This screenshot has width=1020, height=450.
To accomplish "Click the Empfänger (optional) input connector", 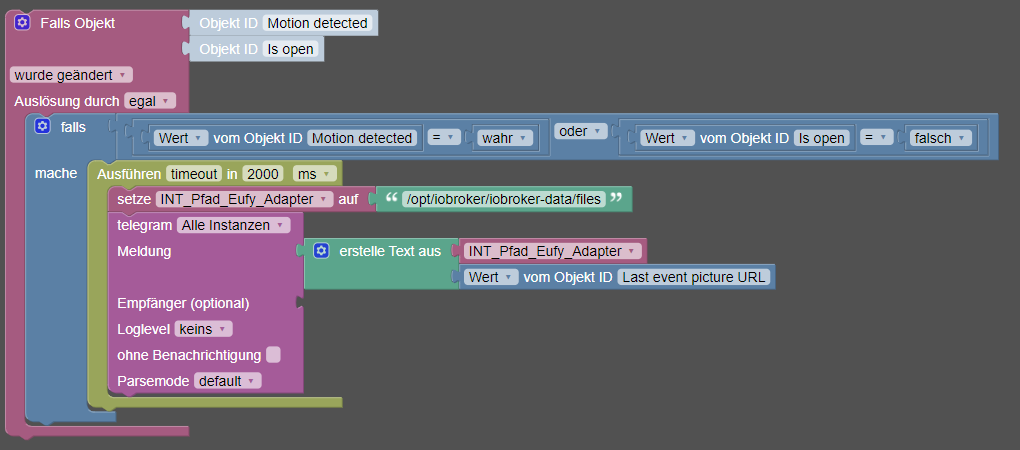I will point(299,302).
